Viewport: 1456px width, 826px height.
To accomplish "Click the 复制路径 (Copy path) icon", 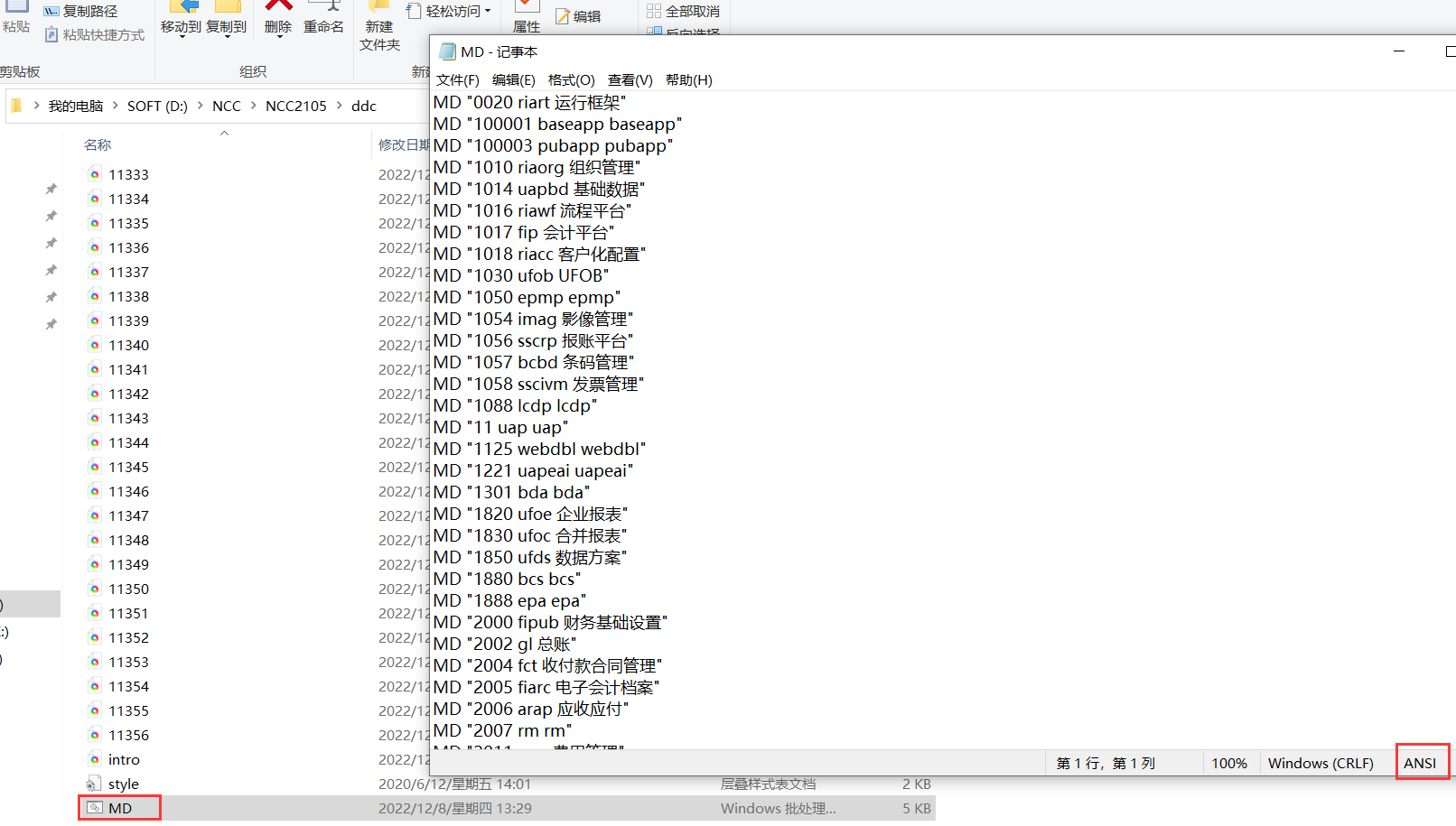I will [x=81, y=11].
